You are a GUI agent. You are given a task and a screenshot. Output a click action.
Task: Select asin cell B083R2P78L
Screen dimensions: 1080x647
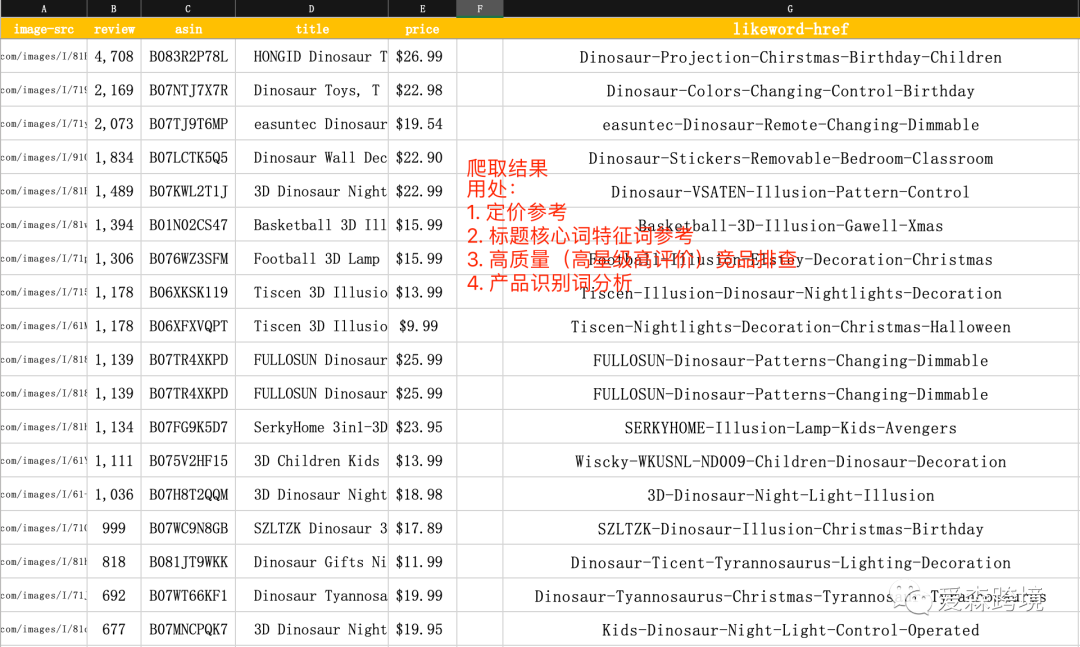click(188, 57)
